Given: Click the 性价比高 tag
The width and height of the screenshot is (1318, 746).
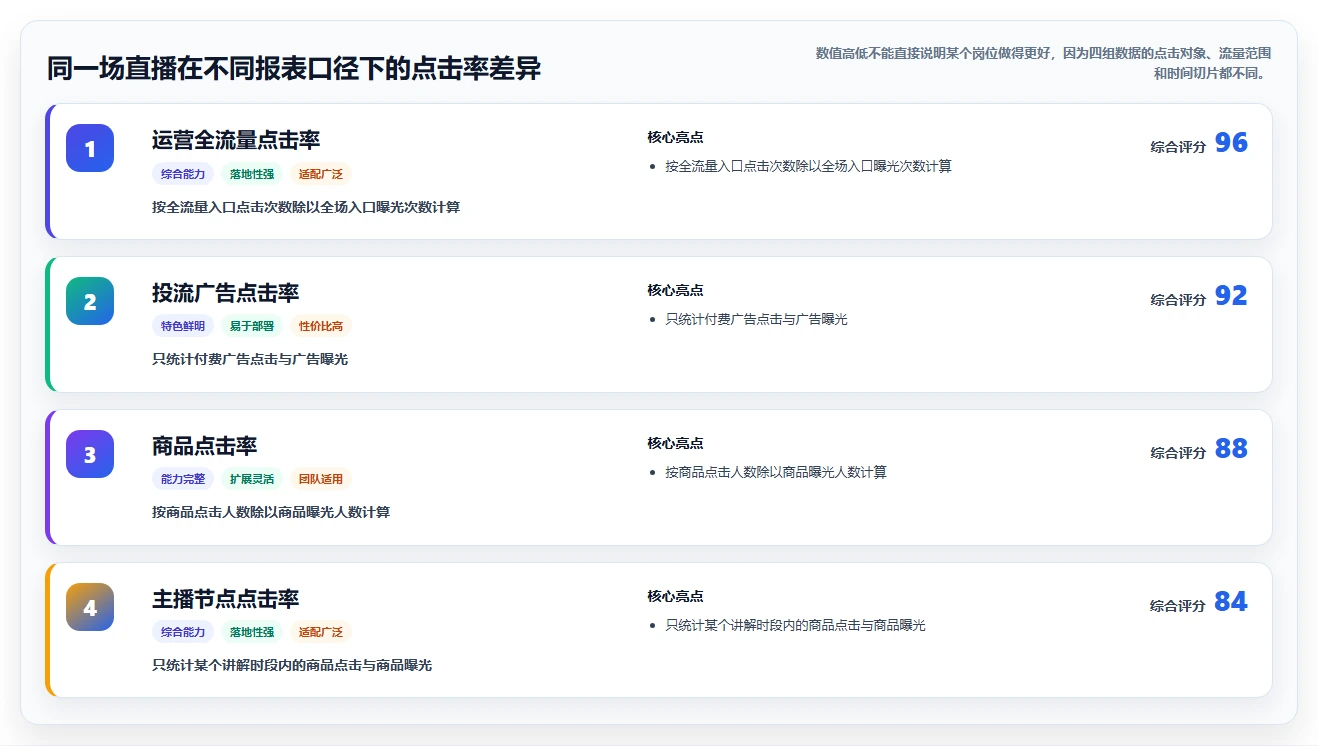Looking at the screenshot, I should coord(321,326).
